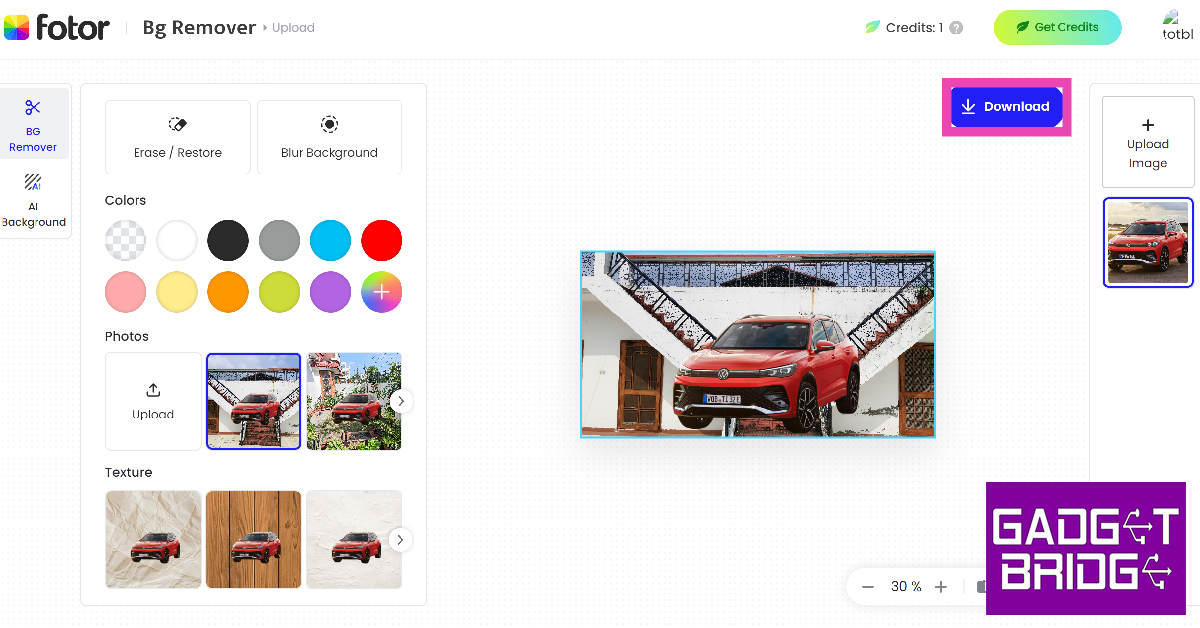1200x628 pixels.
Task: Select the wood plank texture
Action: [x=253, y=539]
